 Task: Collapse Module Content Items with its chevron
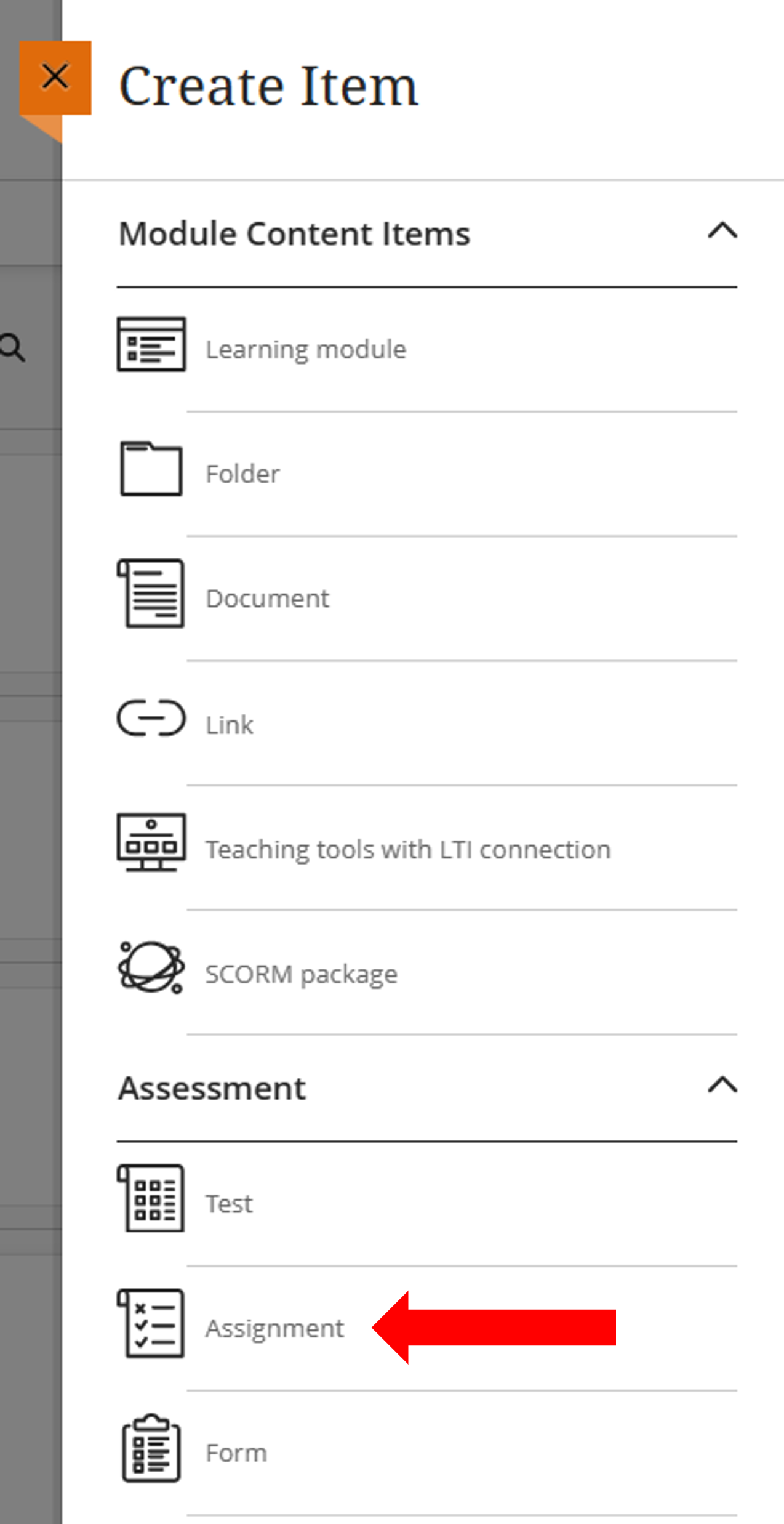coord(722,231)
